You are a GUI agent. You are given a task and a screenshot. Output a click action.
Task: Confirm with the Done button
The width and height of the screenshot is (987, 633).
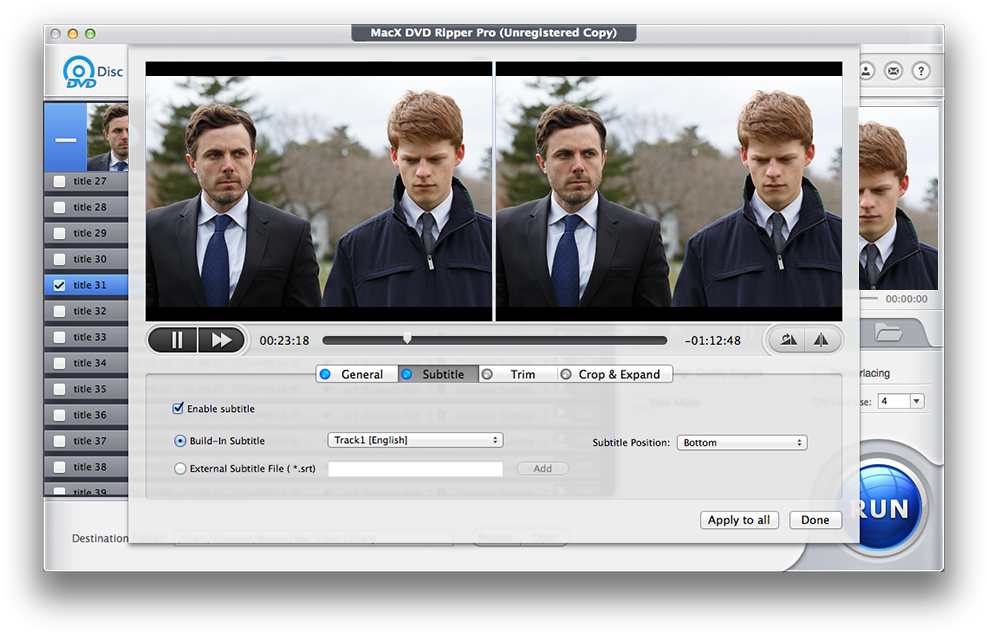point(815,520)
